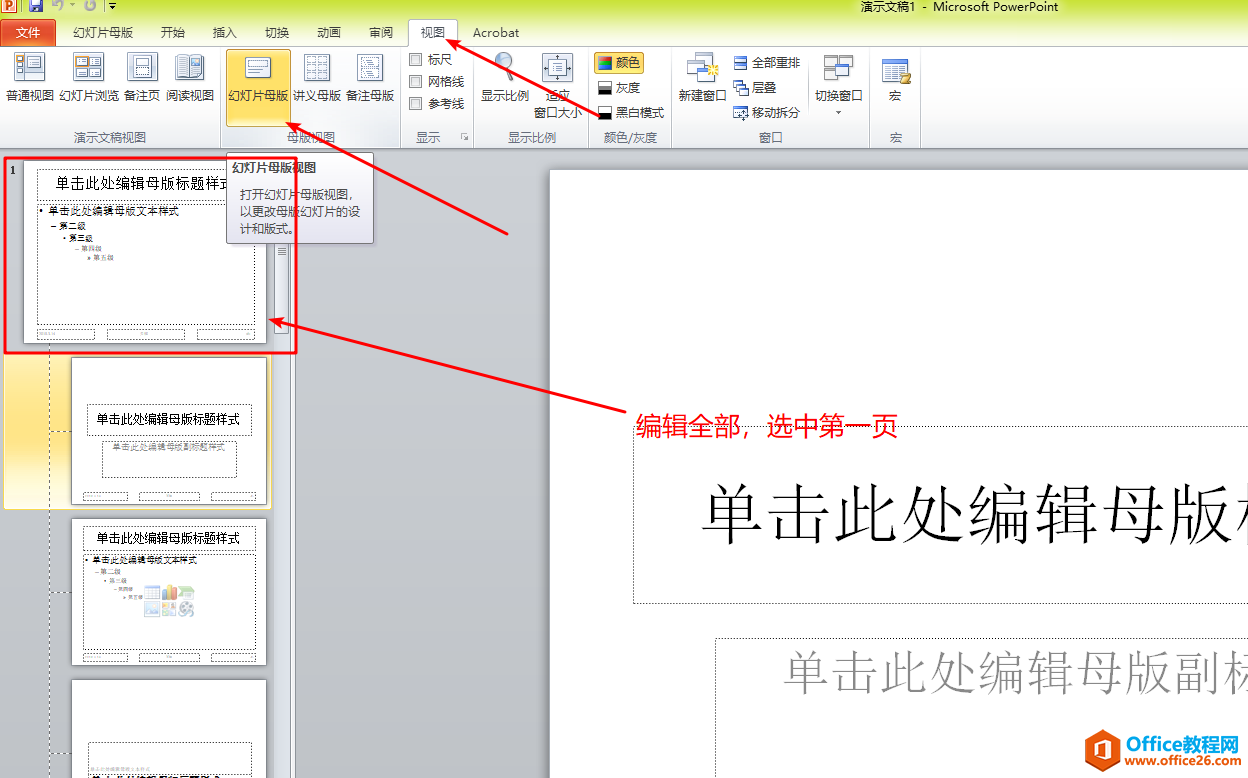Image resolution: width=1248 pixels, height=778 pixels.
Task: Open 幻灯片浏览 slide sorter view
Action: 89,78
